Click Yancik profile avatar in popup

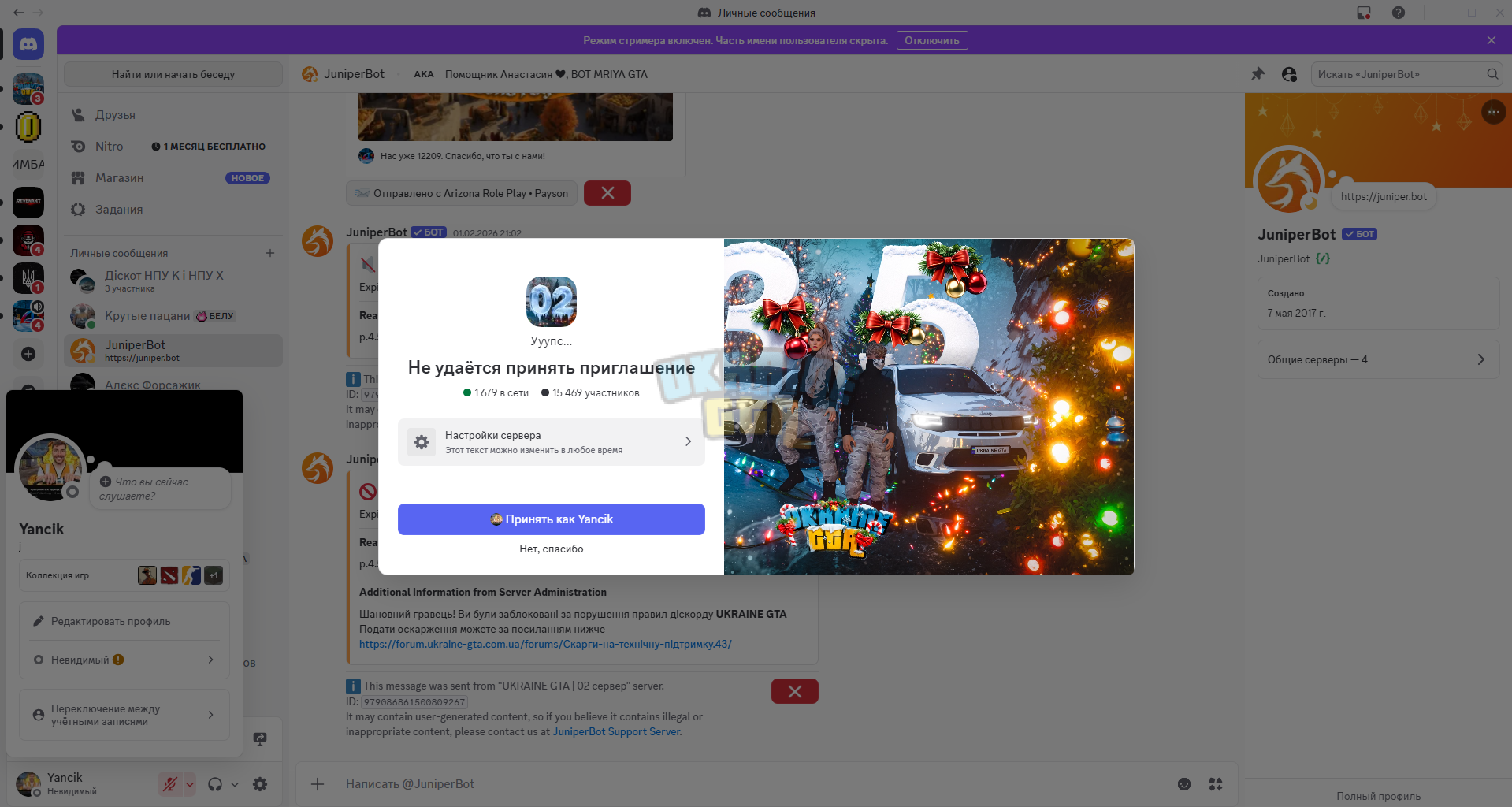(x=50, y=469)
